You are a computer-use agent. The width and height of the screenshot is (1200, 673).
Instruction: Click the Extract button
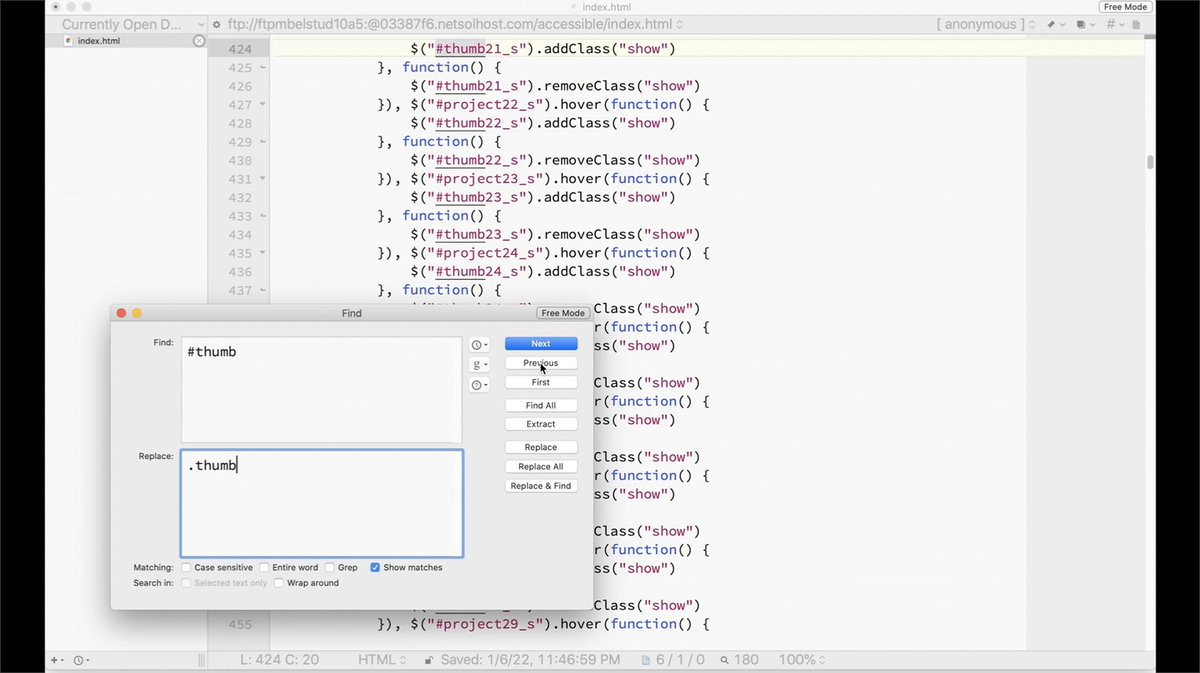point(540,424)
